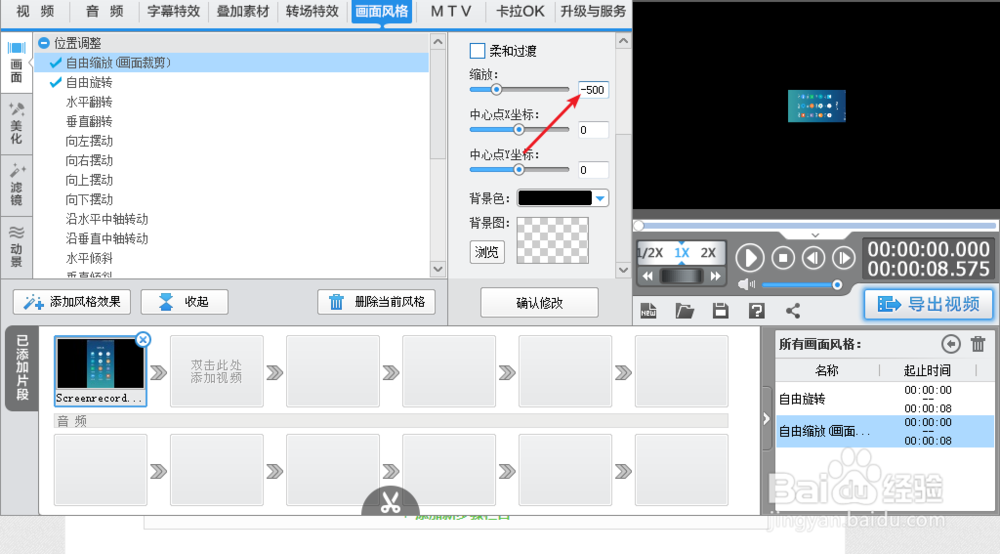The image size is (1000, 554).
Task: Select the 画面 side category
Action: pos(16,62)
